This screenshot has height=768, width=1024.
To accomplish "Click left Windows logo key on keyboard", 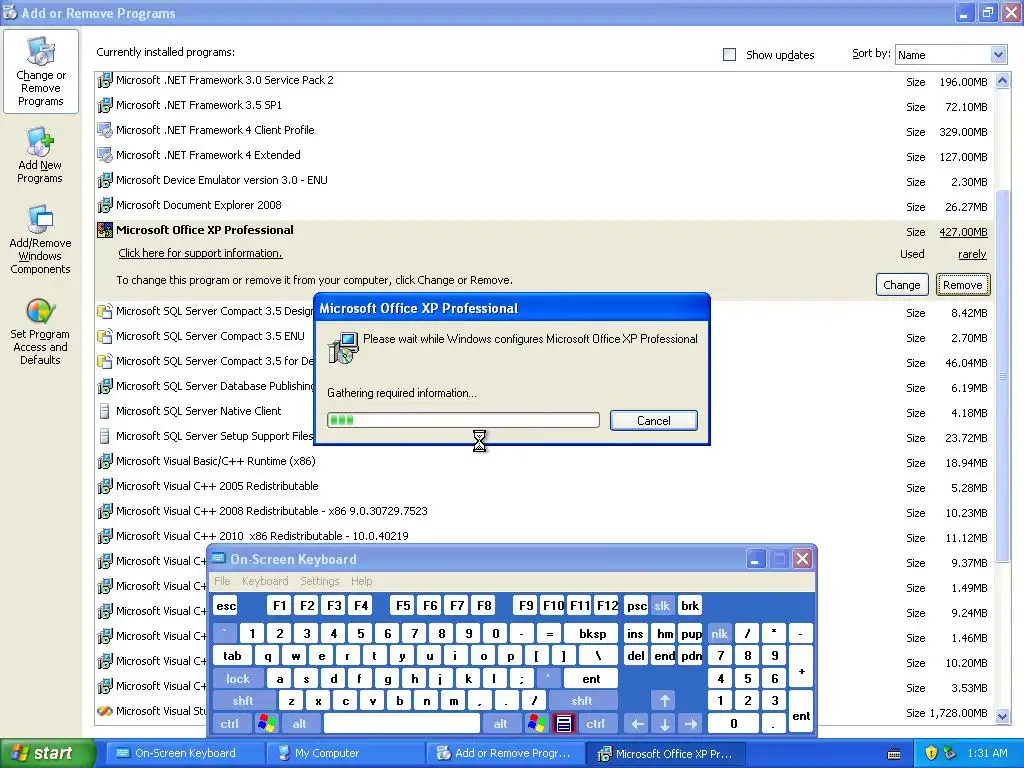I will point(266,724).
